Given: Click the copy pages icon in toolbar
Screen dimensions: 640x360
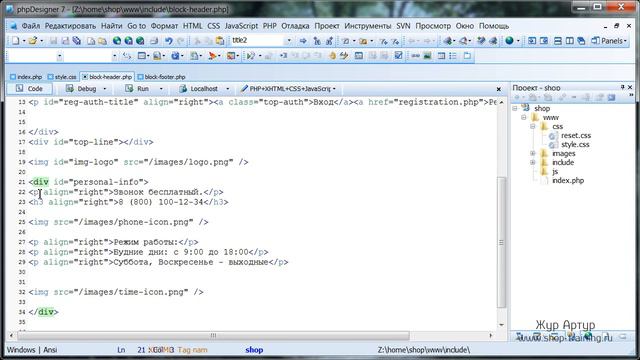Looking at the screenshot, I should [x=91, y=41].
